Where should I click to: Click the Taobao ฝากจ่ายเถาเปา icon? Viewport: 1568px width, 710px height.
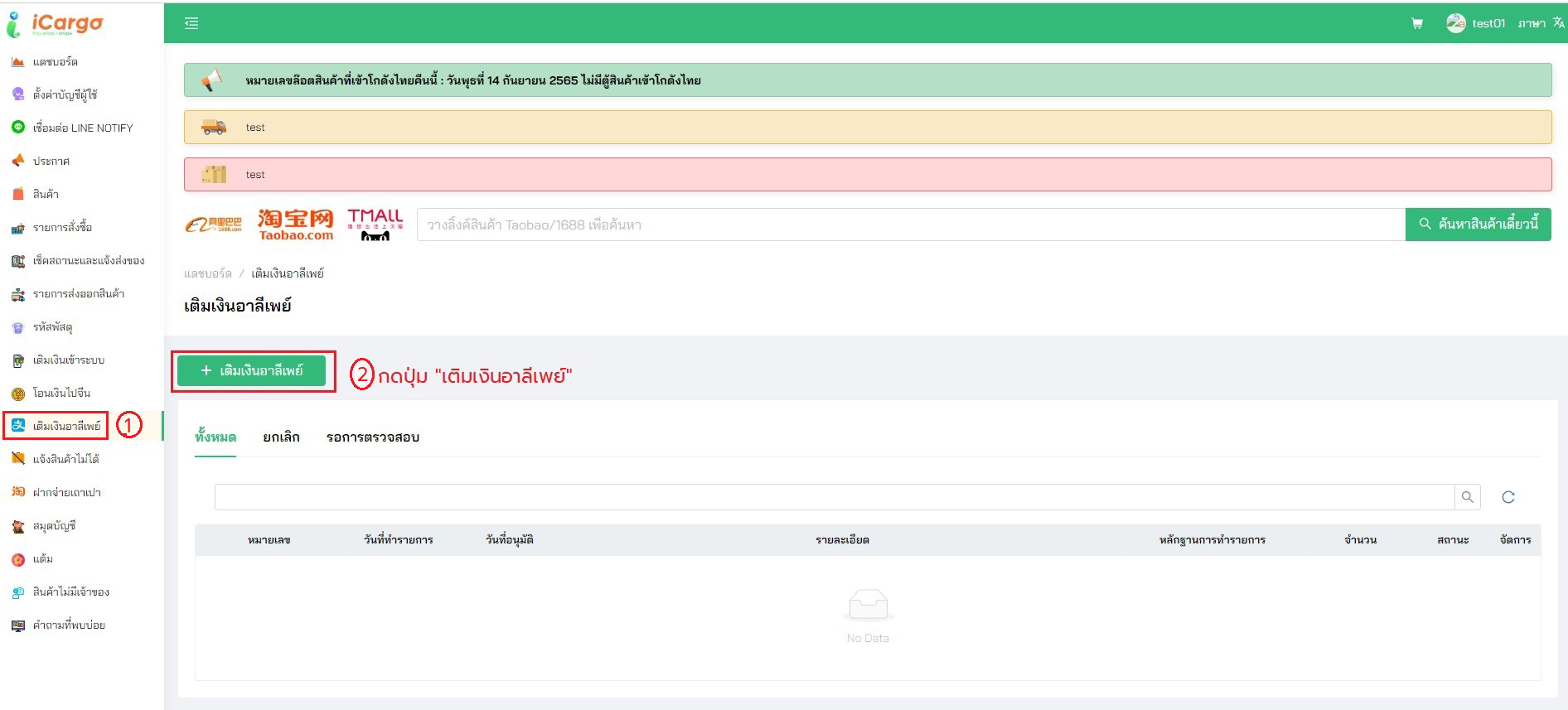(17, 492)
